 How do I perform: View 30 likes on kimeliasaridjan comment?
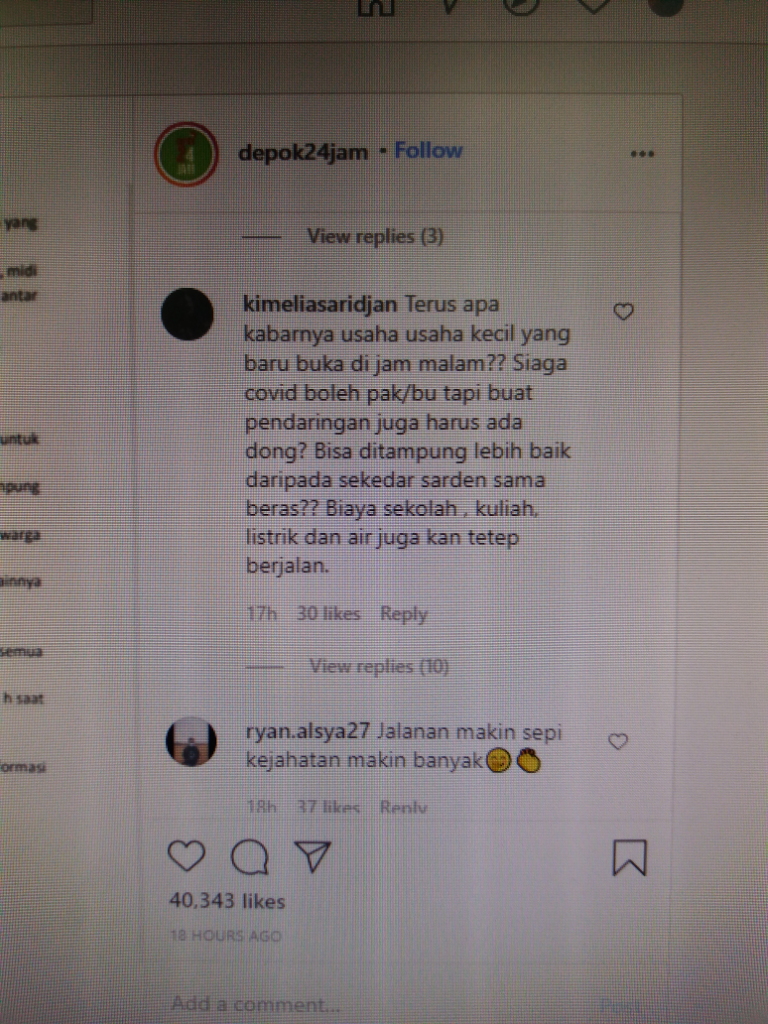point(328,613)
